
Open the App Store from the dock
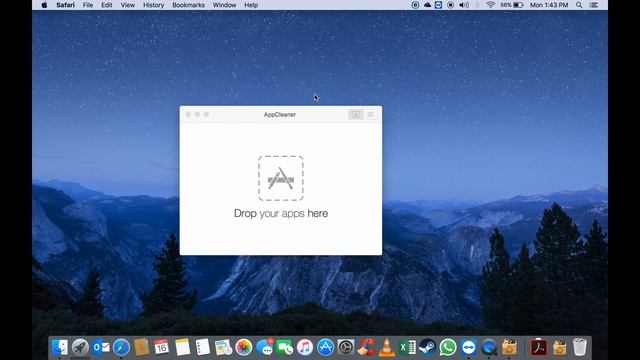pyautogui.click(x=325, y=347)
